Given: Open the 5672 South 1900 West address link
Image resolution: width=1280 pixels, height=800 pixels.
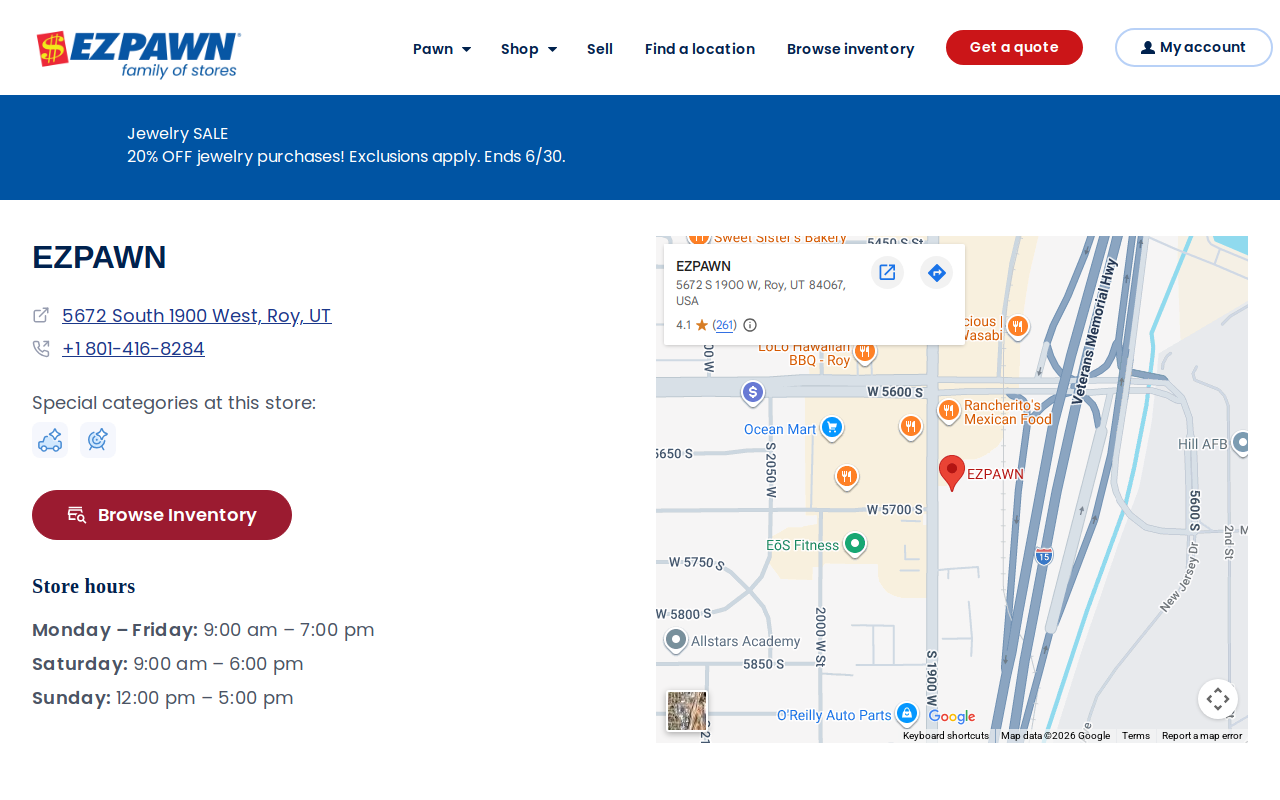Looking at the screenshot, I should point(197,316).
